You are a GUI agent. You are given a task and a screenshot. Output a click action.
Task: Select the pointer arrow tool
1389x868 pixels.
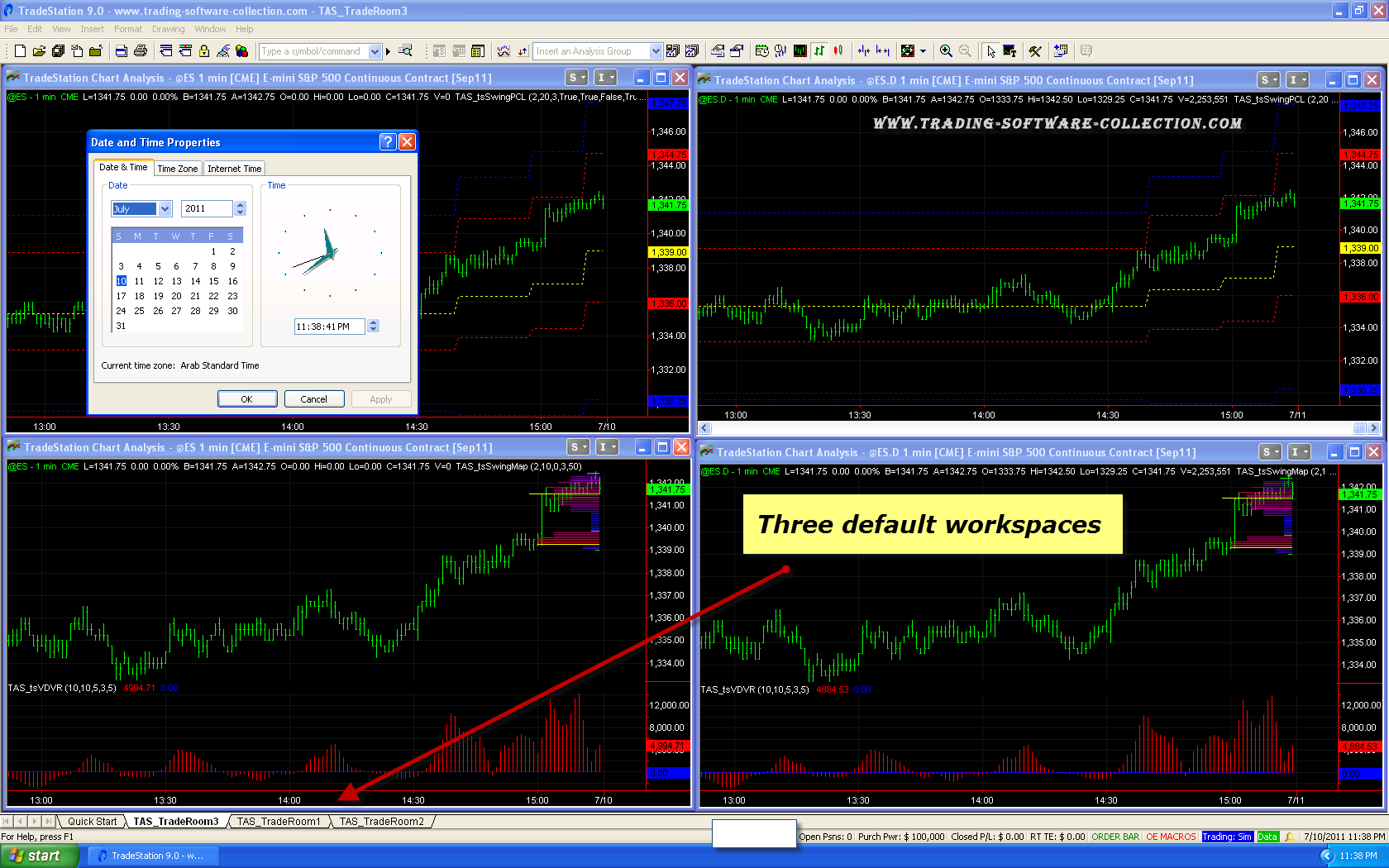(990, 51)
